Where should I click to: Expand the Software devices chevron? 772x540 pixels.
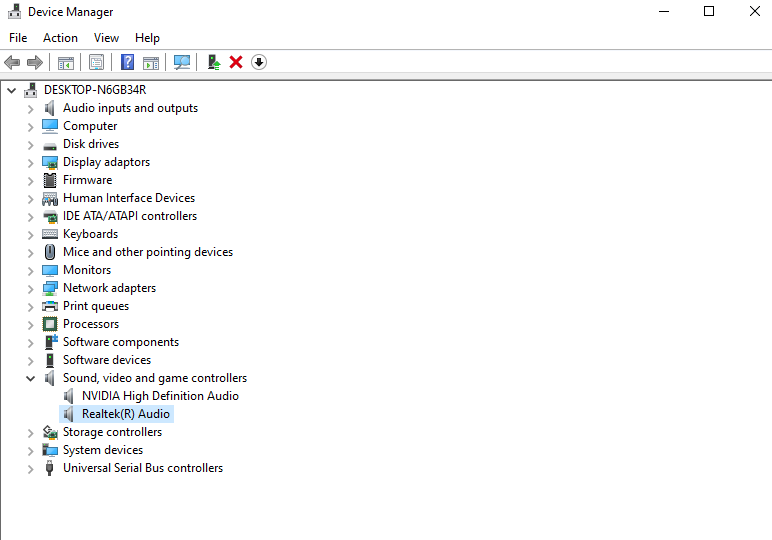tap(31, 361)
